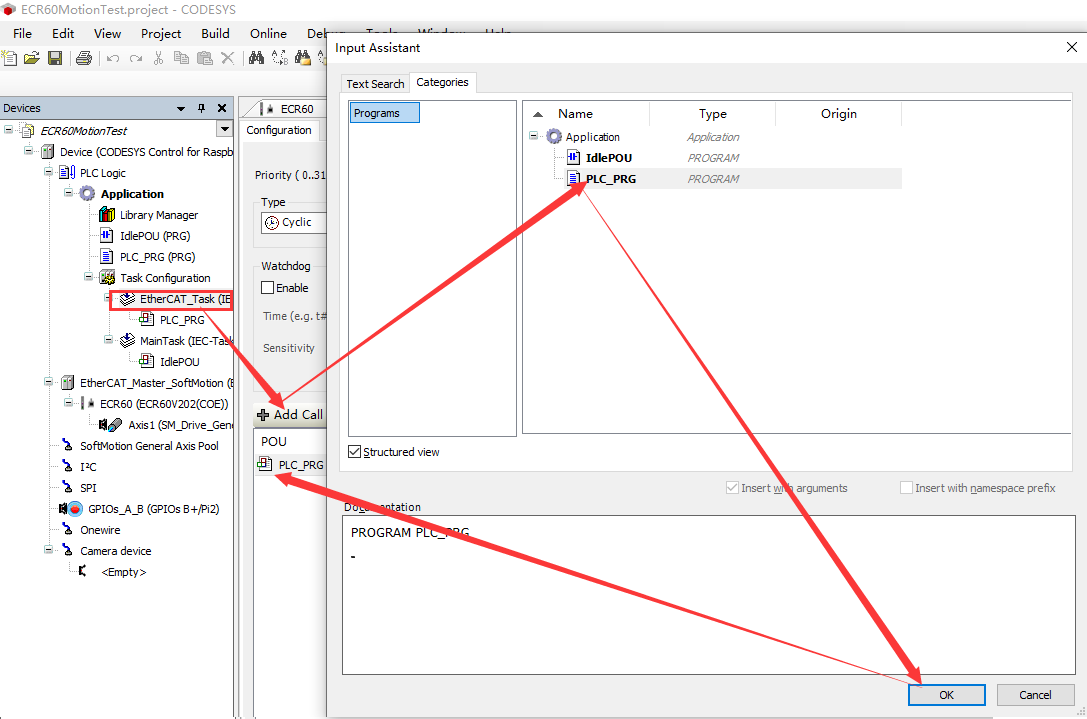Collapse Application in Input Assistant list

[x=534, y=136]
